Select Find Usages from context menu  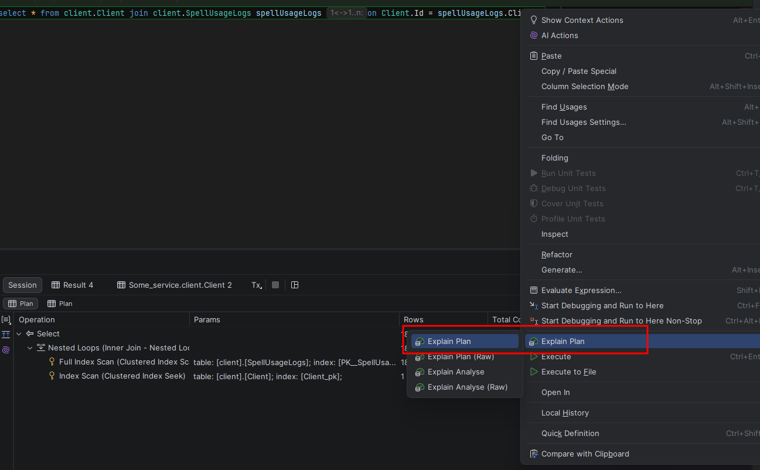click(564, 107)
